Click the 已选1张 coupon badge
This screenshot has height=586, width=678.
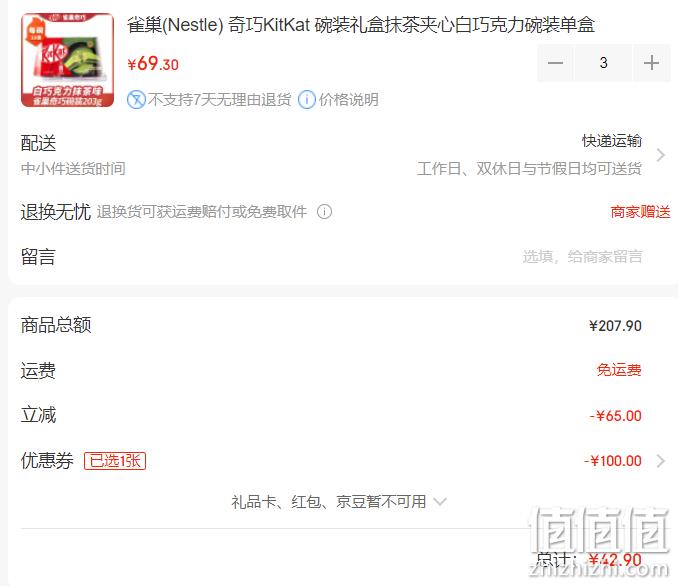coord(115,461)
